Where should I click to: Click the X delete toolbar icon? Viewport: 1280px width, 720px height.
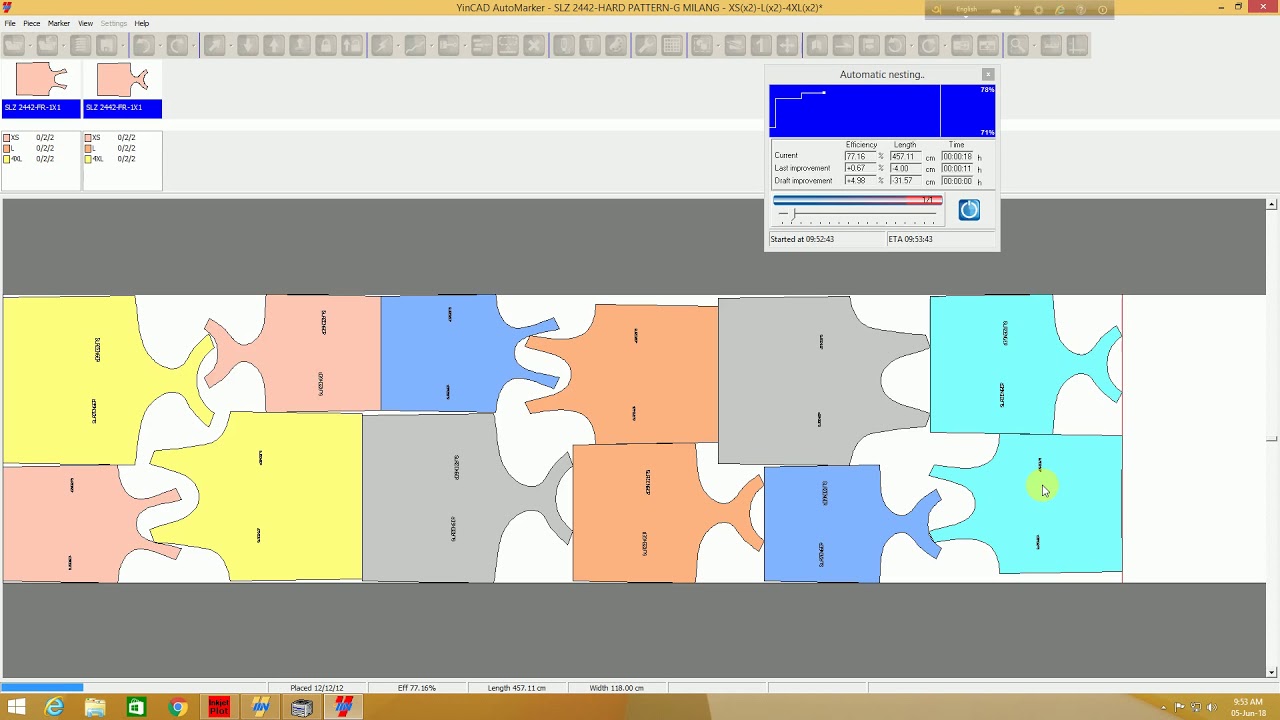[x=534, y=45]
